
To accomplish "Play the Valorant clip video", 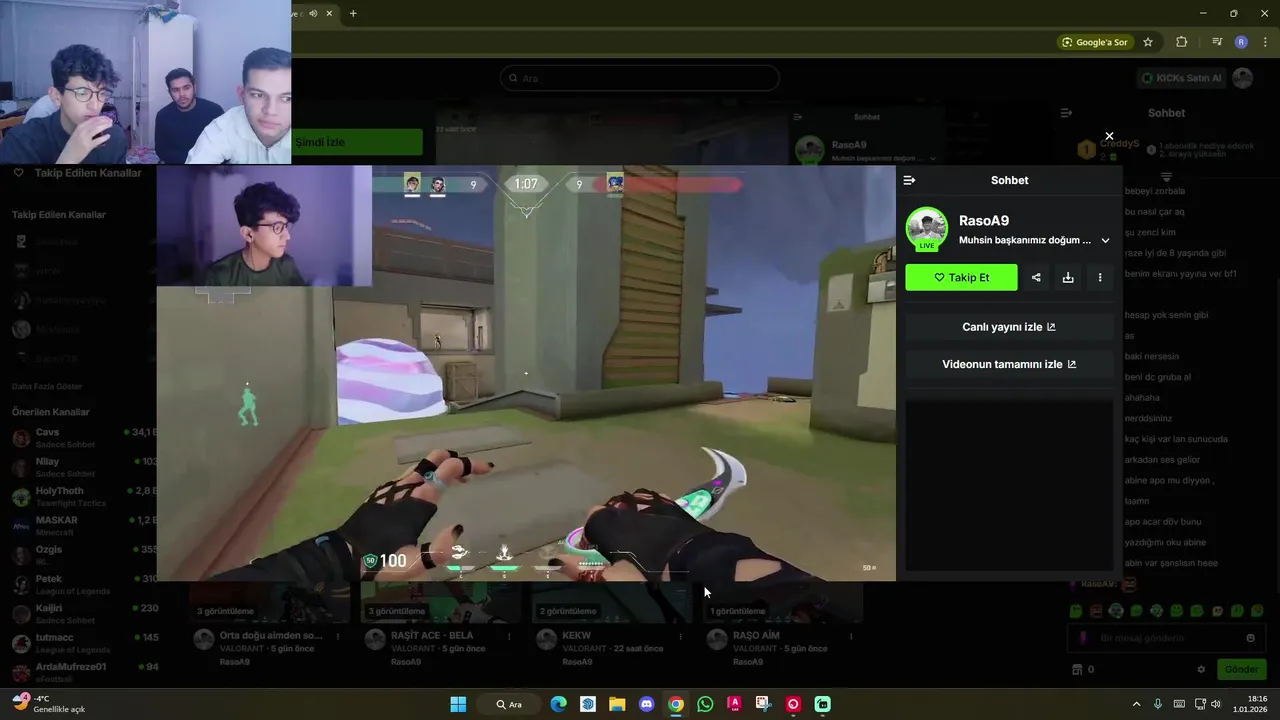I will point(526,373).
